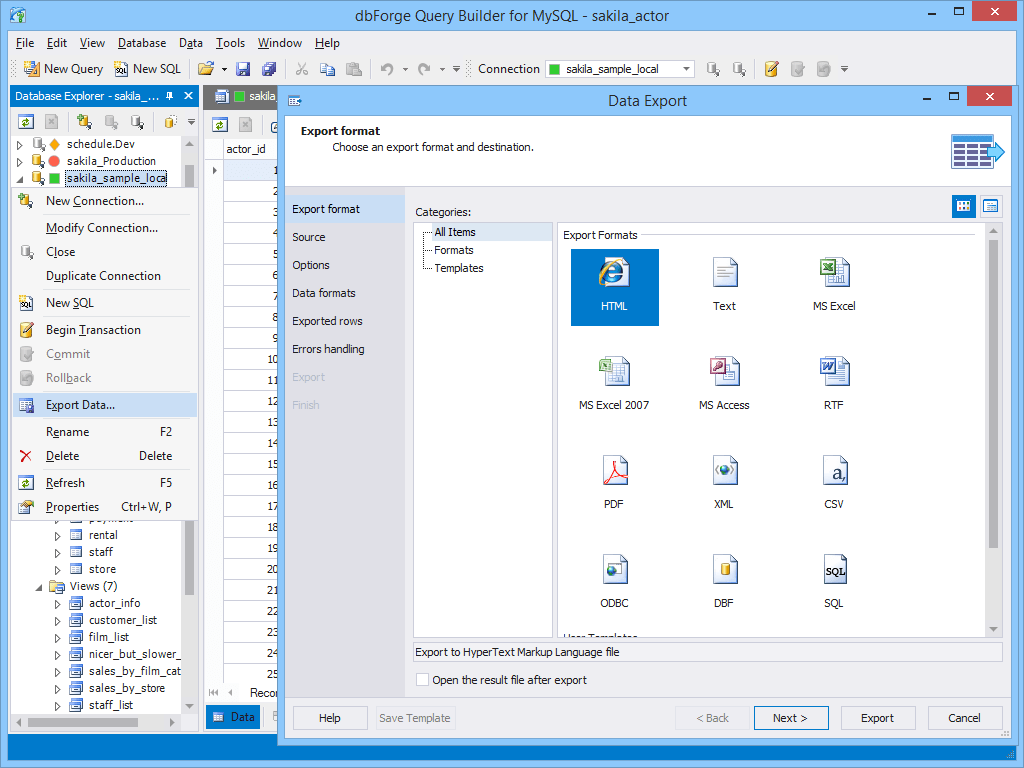Open the Data Export Help
This screenshot has height=768, width=1024.
tap(329, 718)
